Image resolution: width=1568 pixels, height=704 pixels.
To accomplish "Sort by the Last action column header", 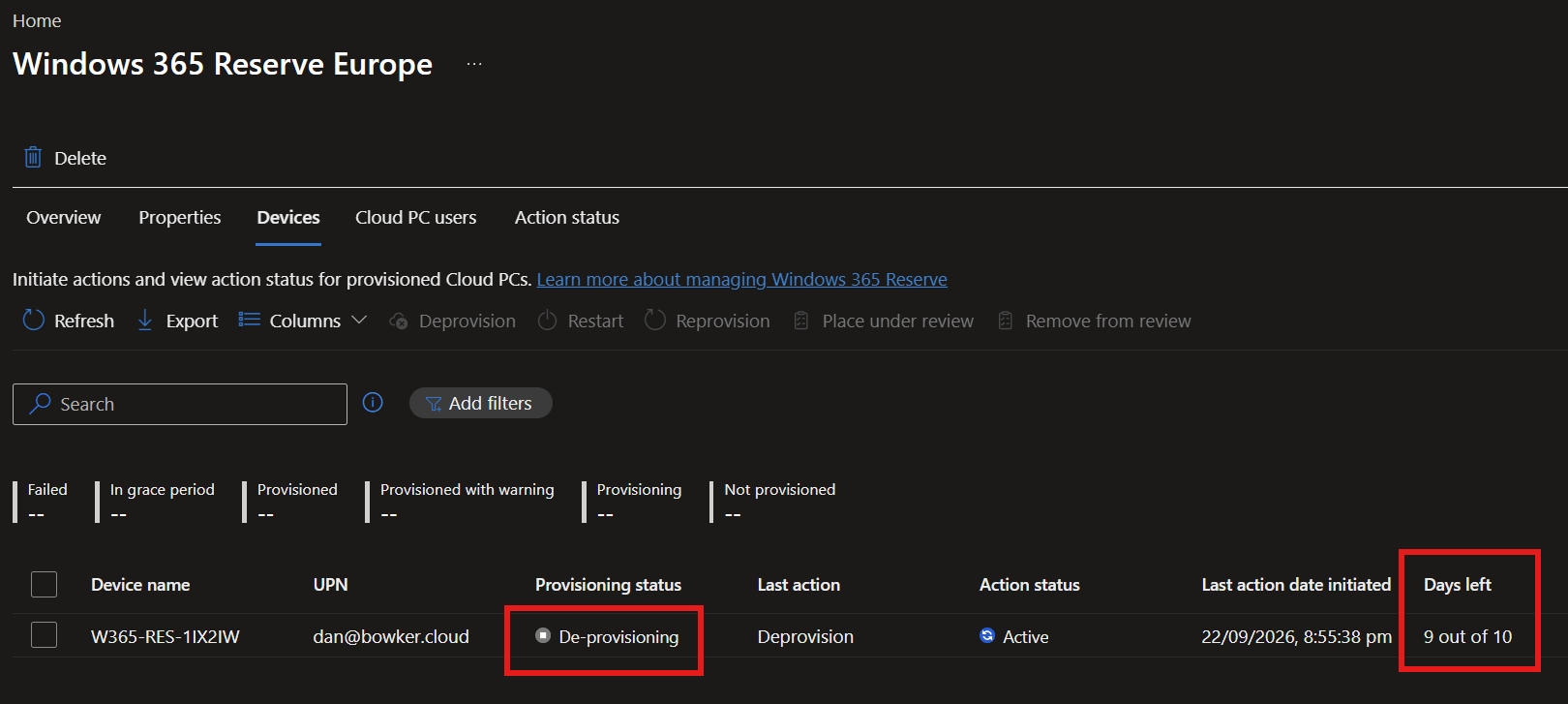I will coord(799,584).
